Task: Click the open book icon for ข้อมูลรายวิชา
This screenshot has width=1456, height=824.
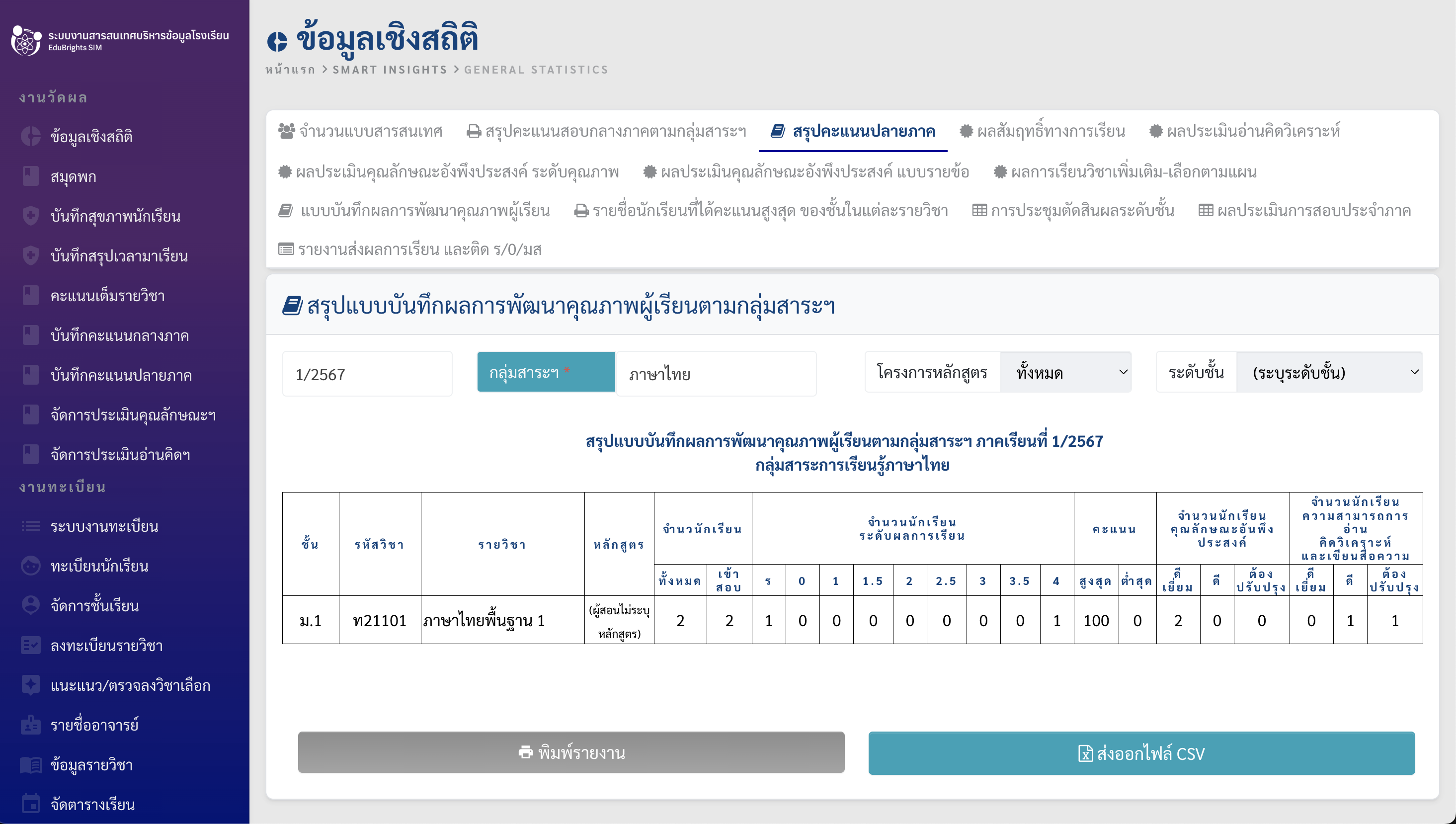Action: pos(30,764)
